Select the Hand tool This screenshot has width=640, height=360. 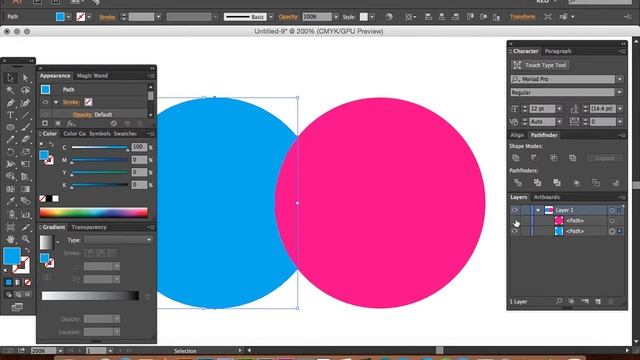pyautogui.click(x=10, y=239)
